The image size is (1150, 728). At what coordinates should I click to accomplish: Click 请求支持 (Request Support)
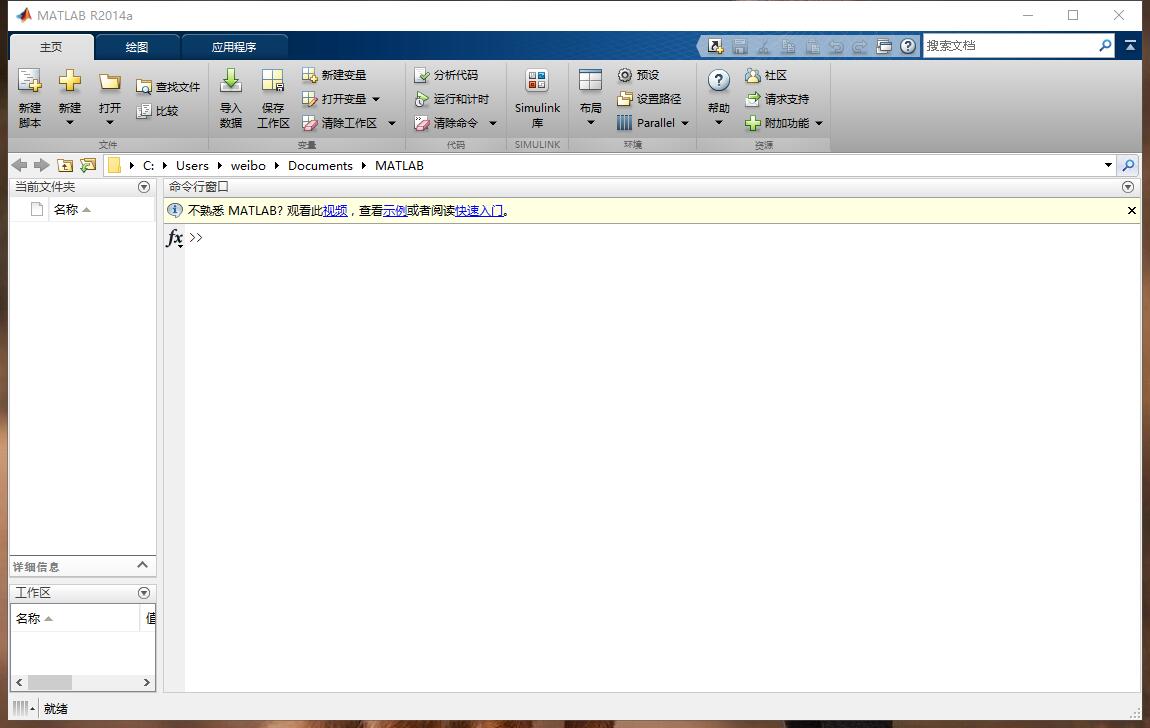pyautogui.click(x=777, y=99)
